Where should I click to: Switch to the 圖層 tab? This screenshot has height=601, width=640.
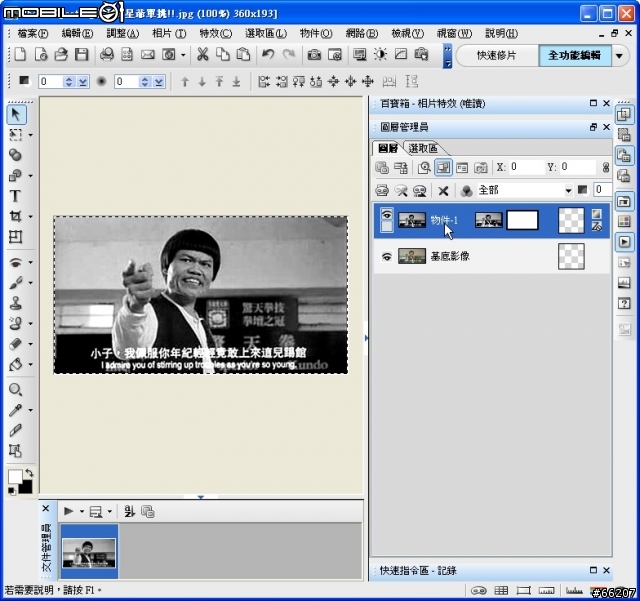[x=387, y=148]
